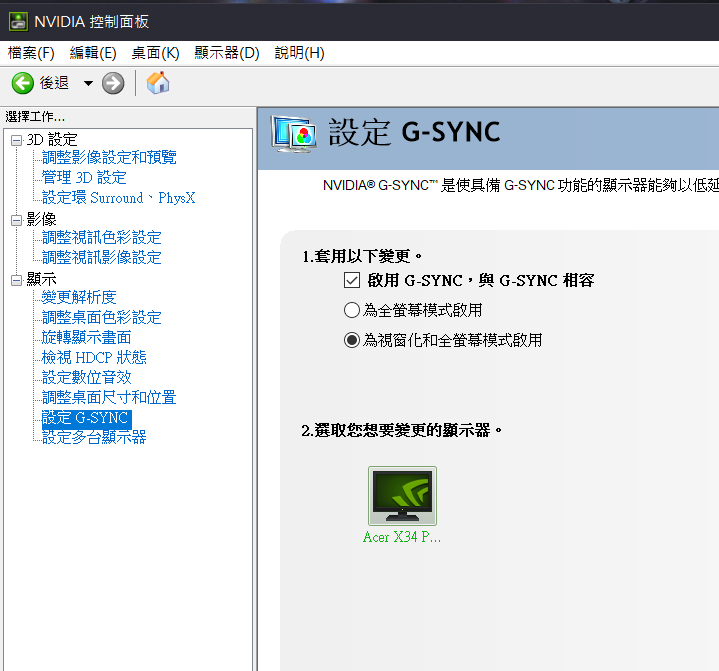This screenshot has height=671, width=719.
Task: Open 變更解析度 link
Action: [x=79, y=297]
